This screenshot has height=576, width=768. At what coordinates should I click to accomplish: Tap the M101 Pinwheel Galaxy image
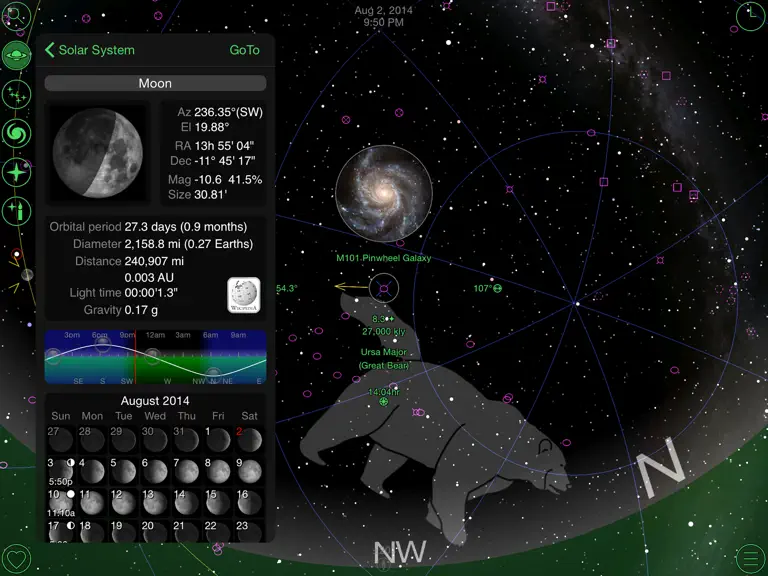point(384,193)
